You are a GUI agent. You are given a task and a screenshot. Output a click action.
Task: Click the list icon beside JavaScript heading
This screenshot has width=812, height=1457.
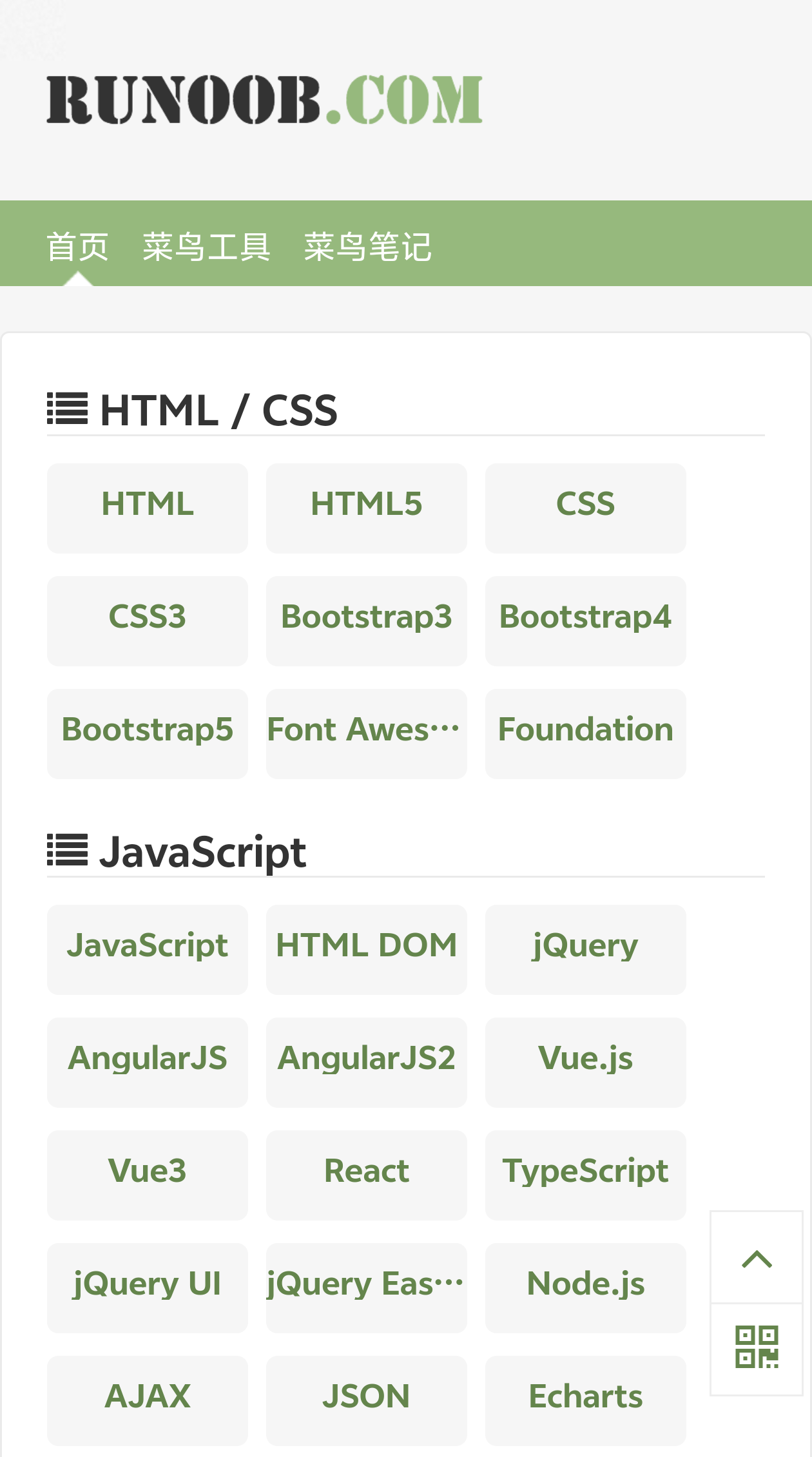point(67,850)
